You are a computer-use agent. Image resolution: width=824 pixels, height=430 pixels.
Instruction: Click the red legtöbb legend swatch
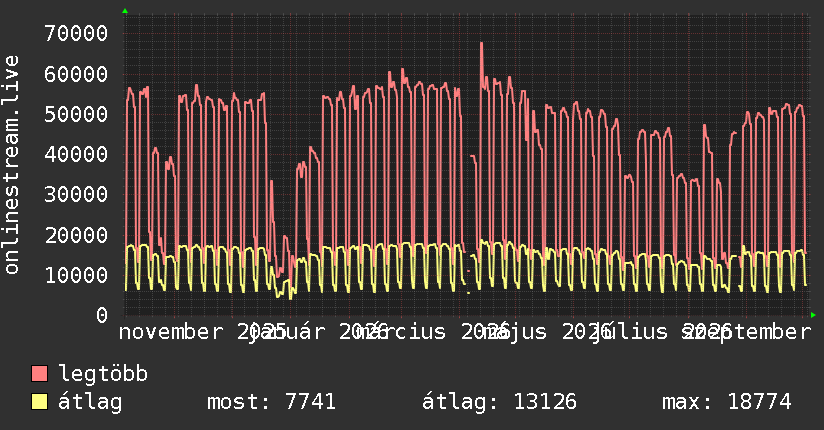(39, 374)
